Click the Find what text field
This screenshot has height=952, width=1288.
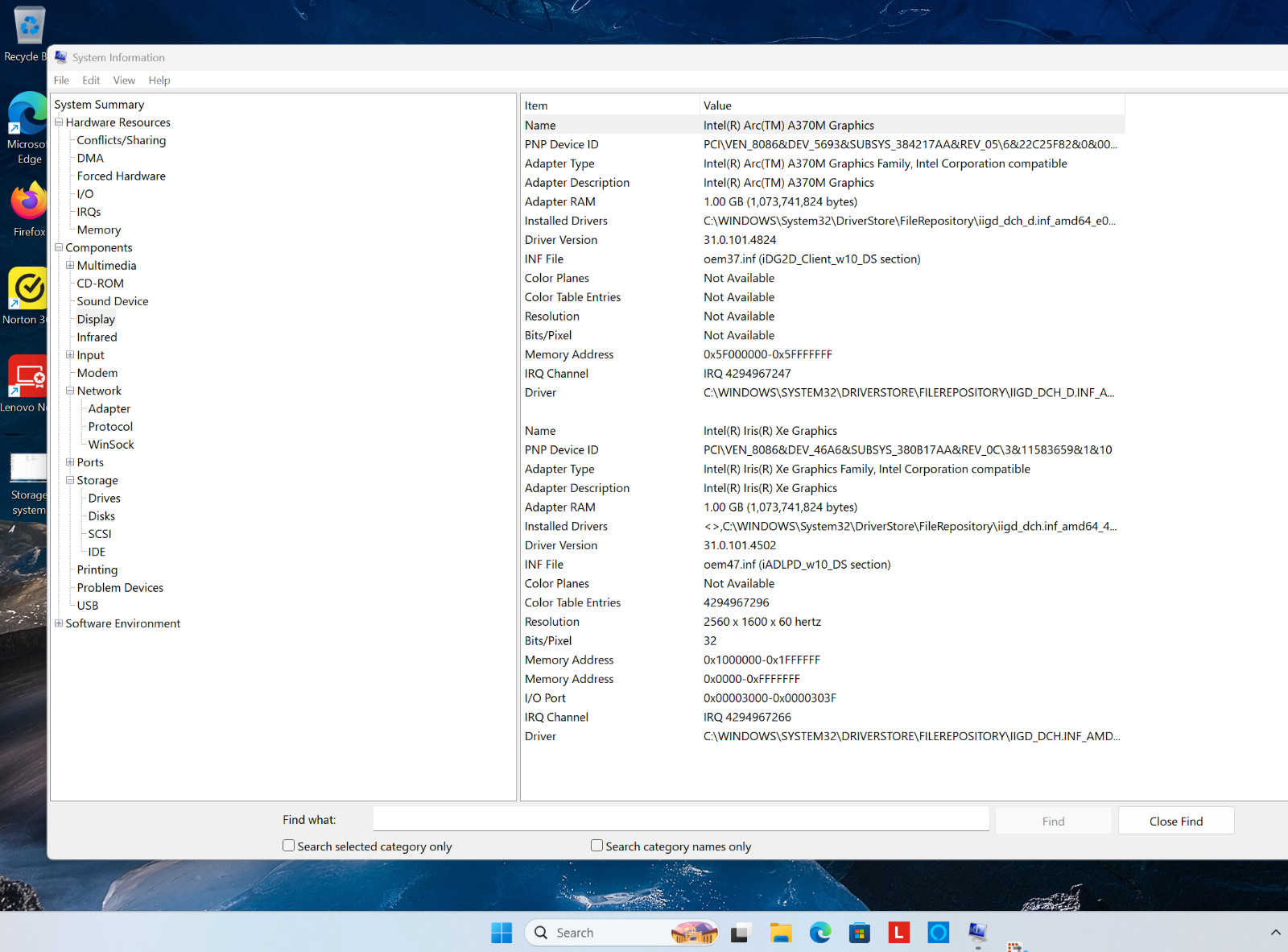[681, 819]
